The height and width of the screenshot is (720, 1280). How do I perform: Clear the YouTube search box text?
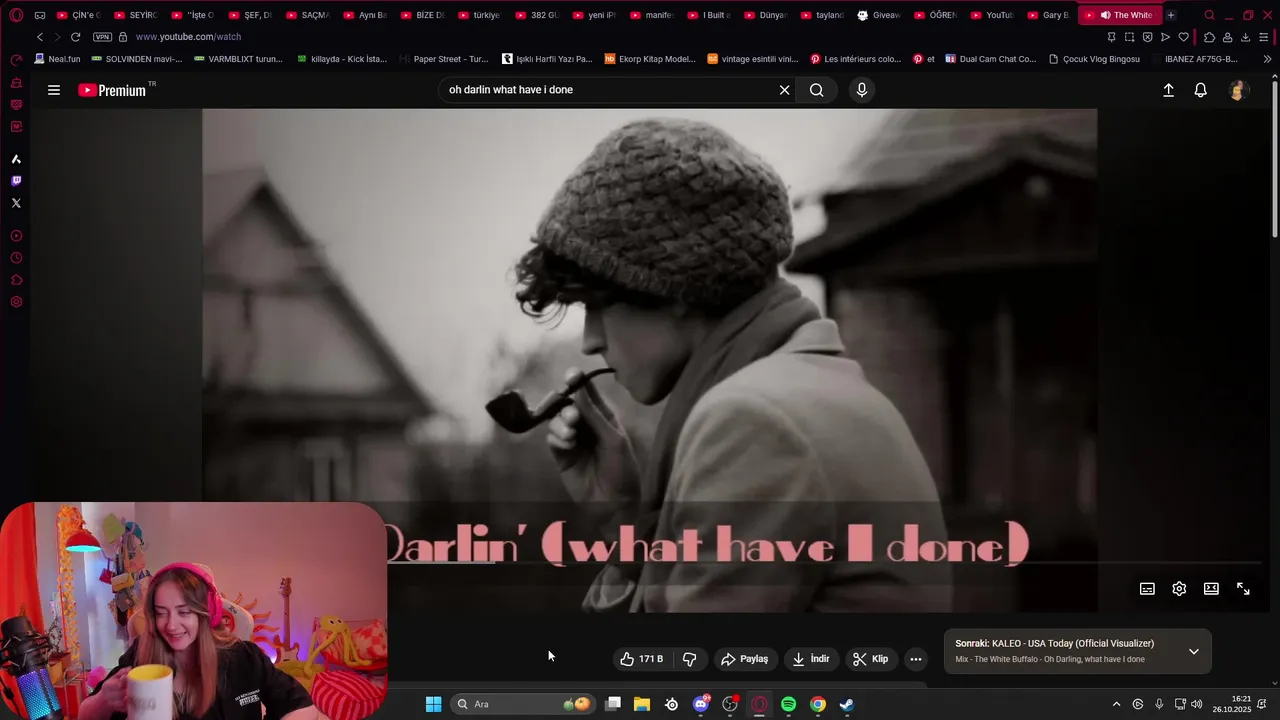click(784, 90)
